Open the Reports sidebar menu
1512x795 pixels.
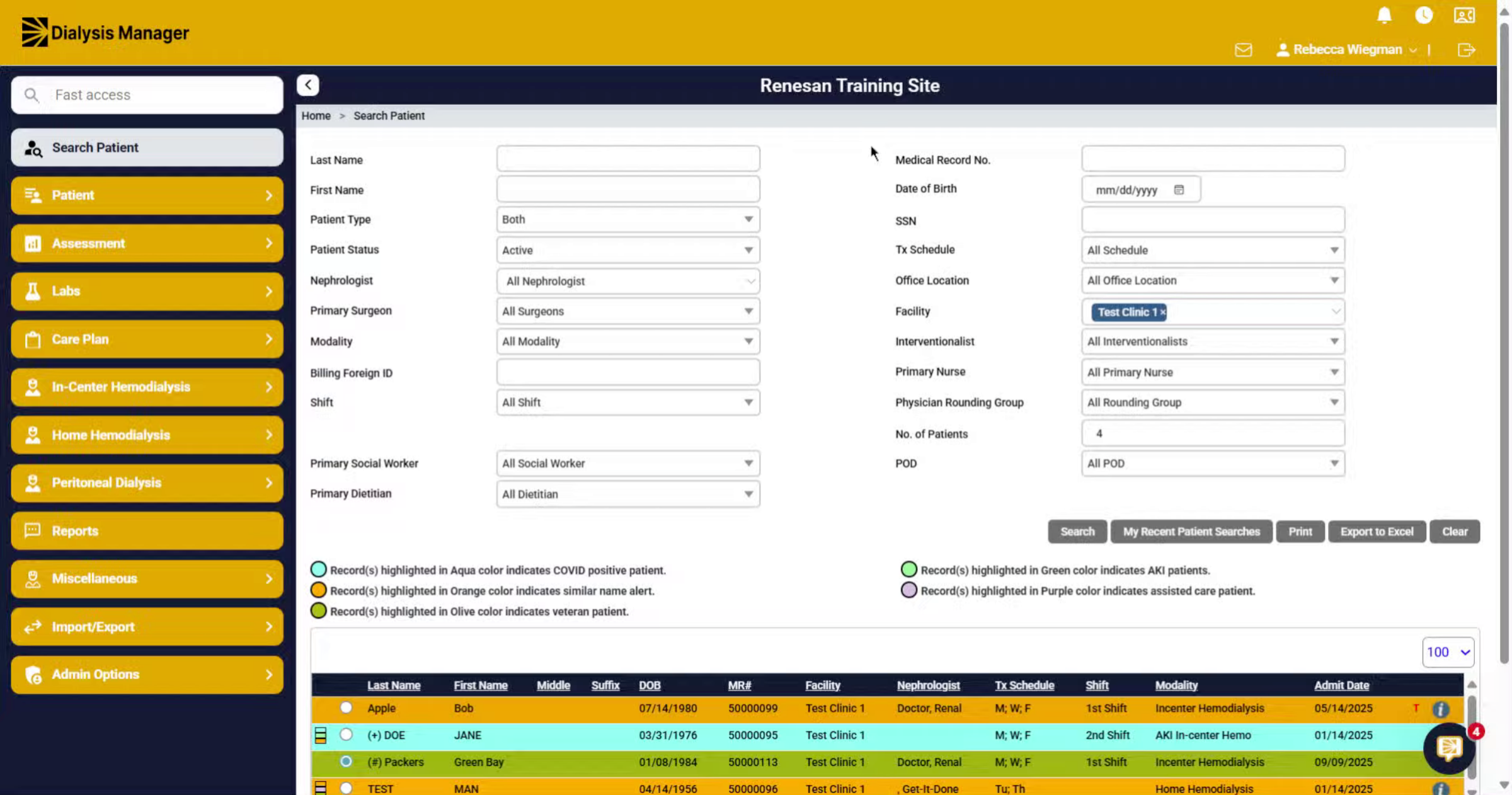147,531
